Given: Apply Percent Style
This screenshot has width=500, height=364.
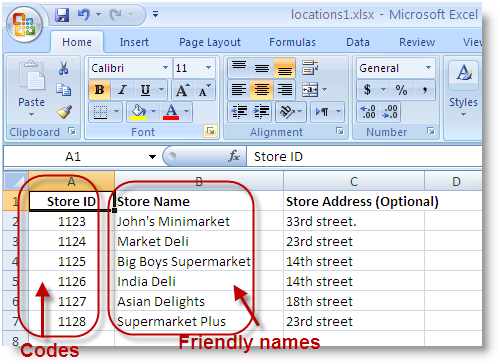Looking at the screenshot, I should [401, 90].
